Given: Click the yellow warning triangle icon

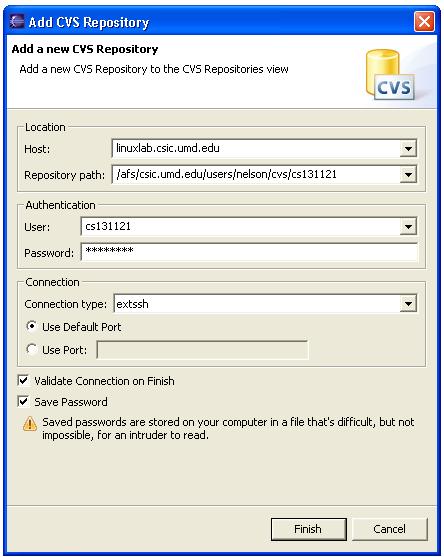Looking at the screenshot, I should [x=30, y=423].
